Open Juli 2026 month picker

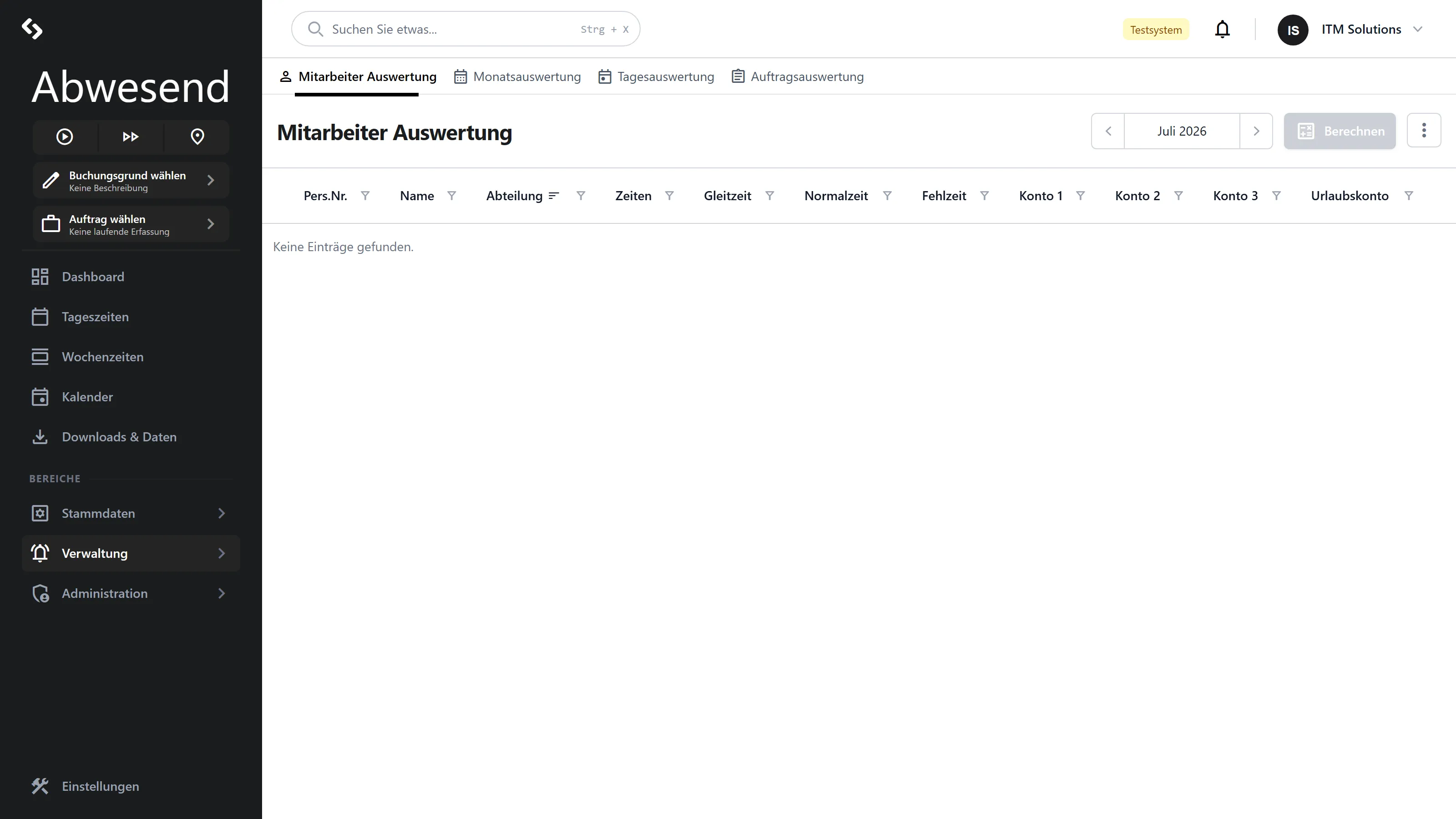(x=1182, y=131)
